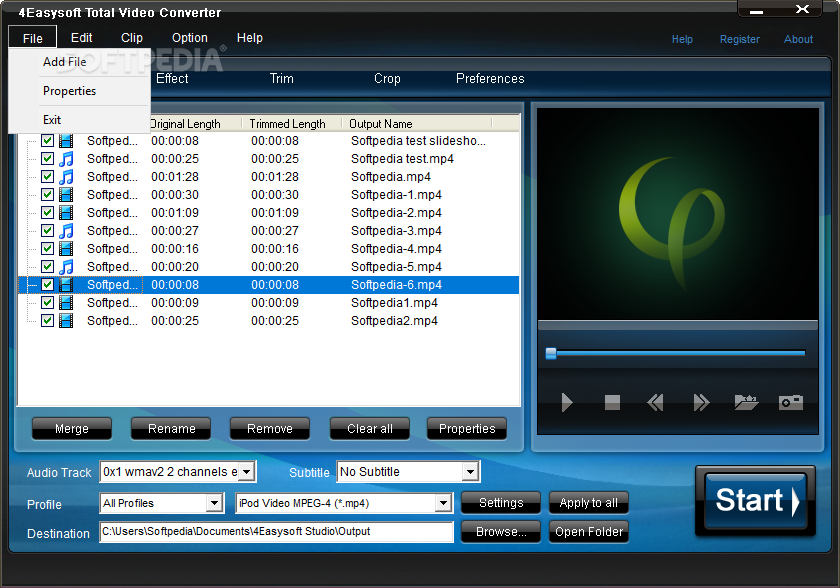840x588 pixels.
Task: Open the Trim toolbar tab
Action: [x=282, y=79]
